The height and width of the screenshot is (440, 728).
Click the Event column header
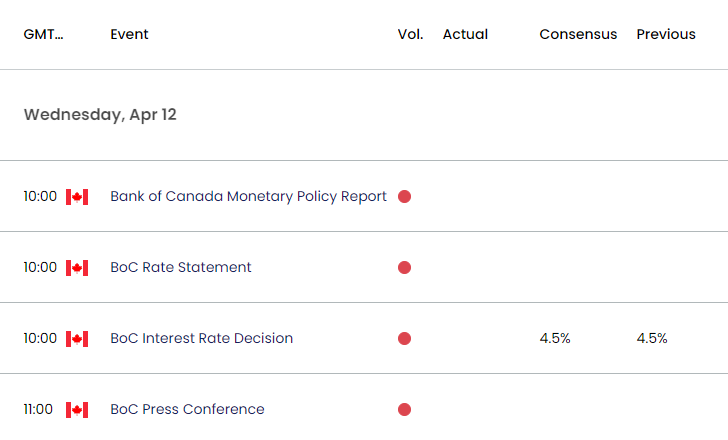click(130, 34)
